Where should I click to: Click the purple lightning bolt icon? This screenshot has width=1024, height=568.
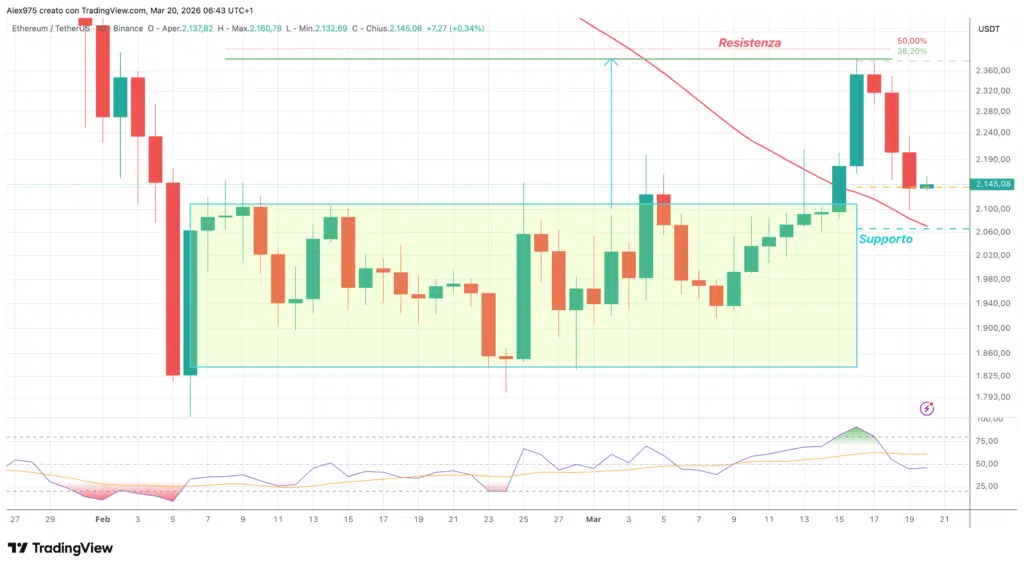click(x=927, y=408)
